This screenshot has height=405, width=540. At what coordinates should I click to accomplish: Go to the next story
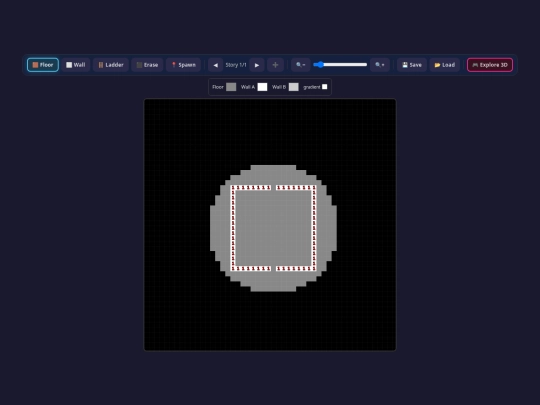pos(257,65)
